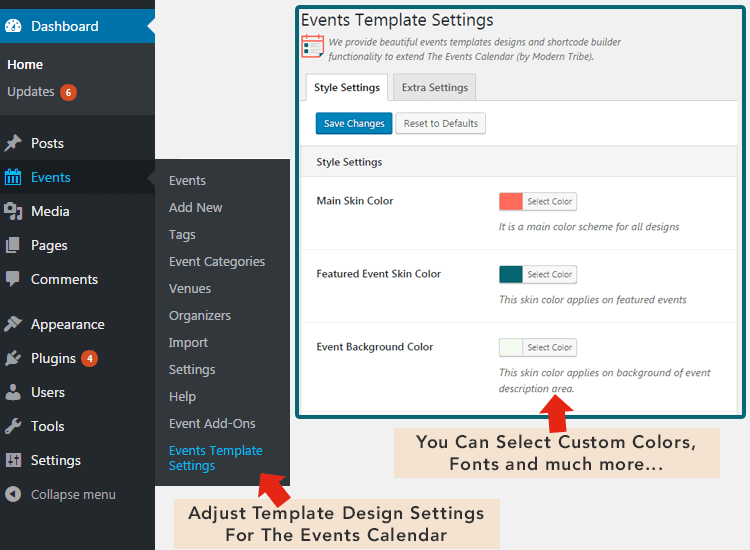Click the teal Featured Event color swatch
The image size is (750, 550).
[511, 275]
